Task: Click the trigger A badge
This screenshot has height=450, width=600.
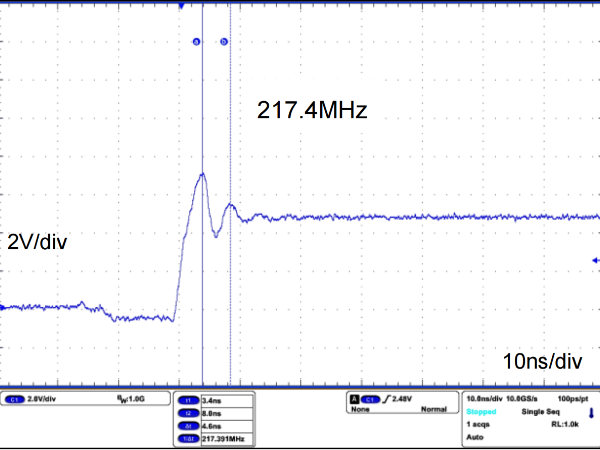Action: 353,398
